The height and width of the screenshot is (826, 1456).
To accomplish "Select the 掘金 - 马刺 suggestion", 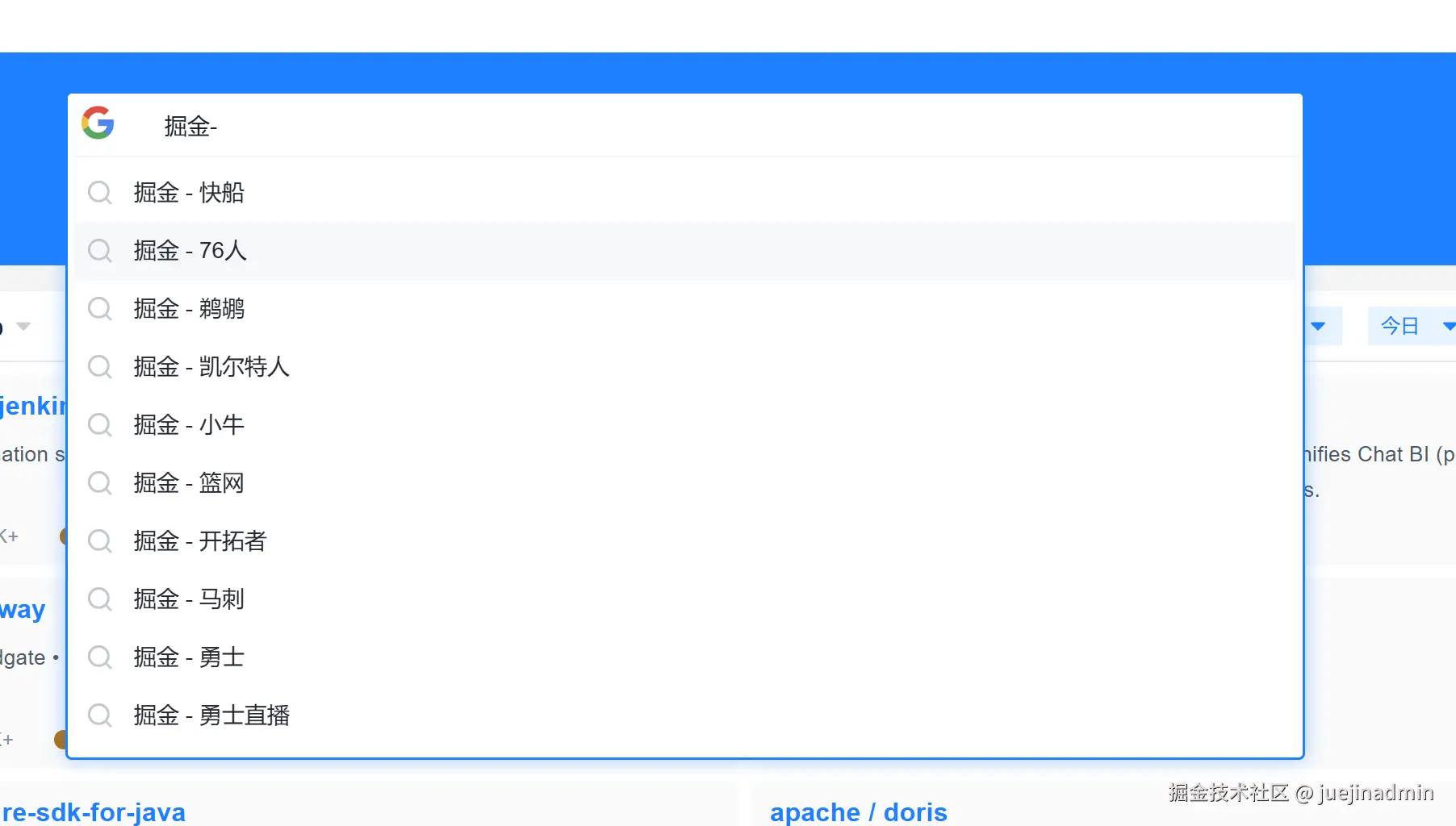I will click(x=189, y=599).
